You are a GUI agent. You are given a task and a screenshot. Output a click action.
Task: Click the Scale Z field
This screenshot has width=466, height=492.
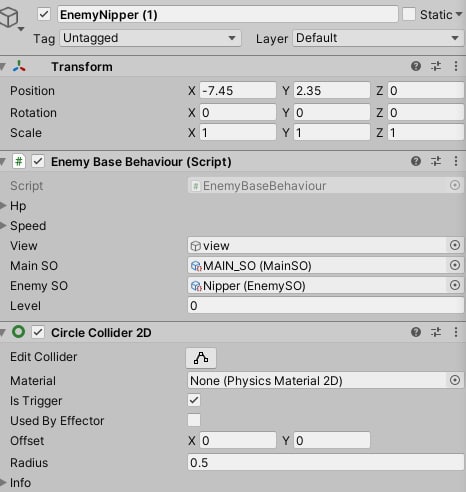point(426,133)
